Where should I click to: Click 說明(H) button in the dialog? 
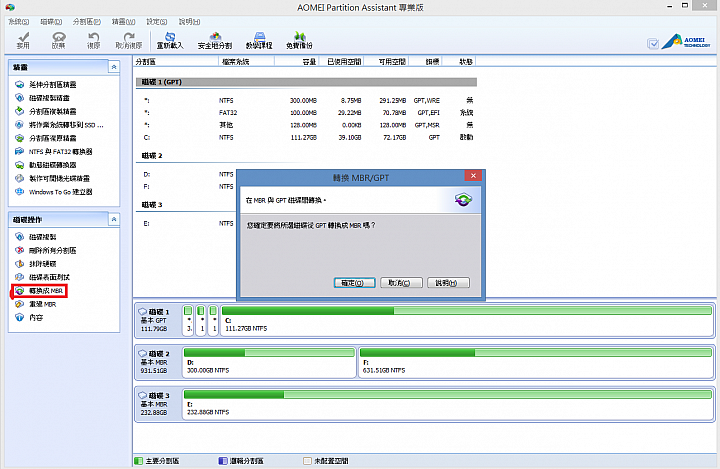448,283
